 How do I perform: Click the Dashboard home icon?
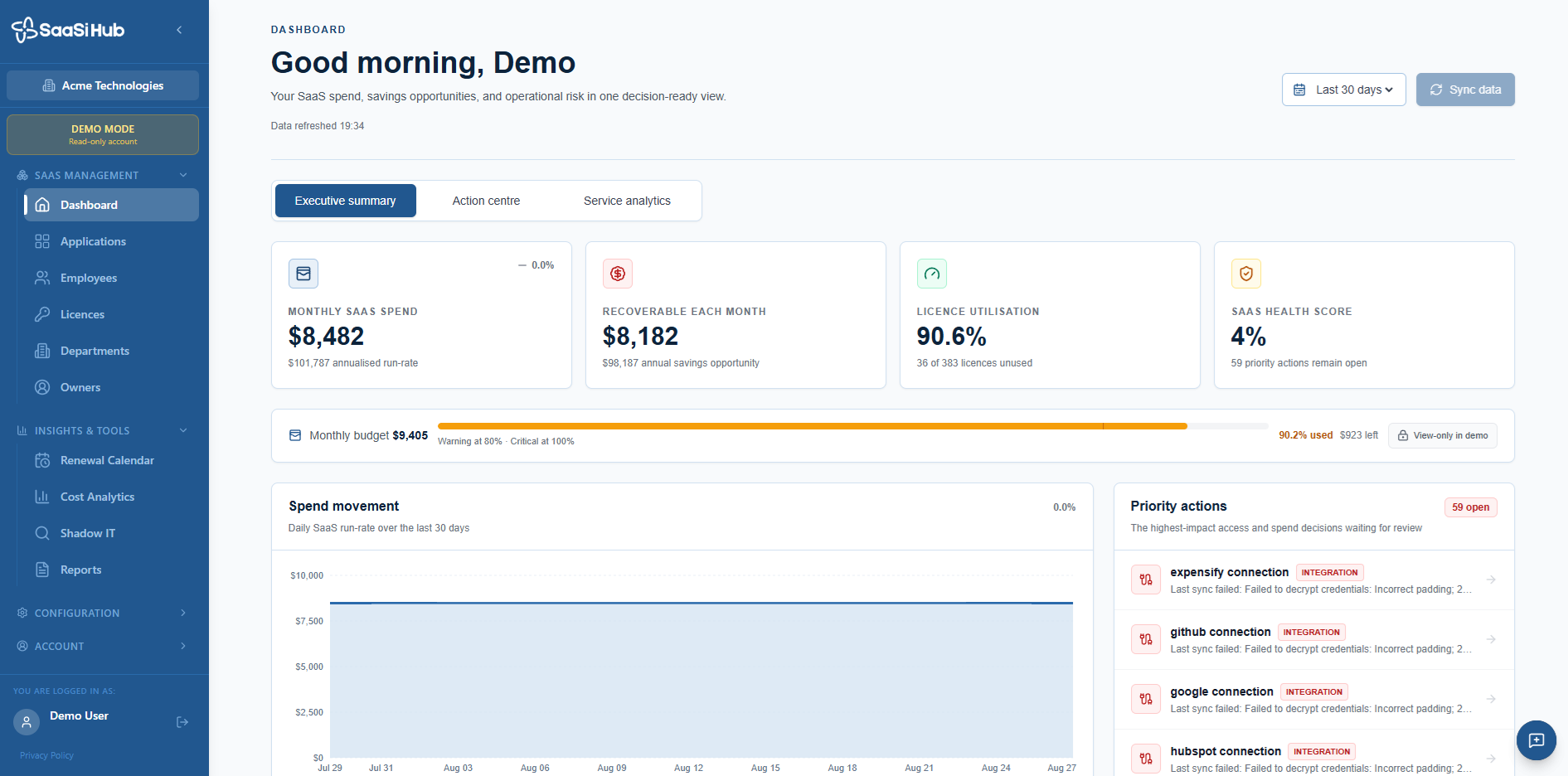tap(42, 205)
